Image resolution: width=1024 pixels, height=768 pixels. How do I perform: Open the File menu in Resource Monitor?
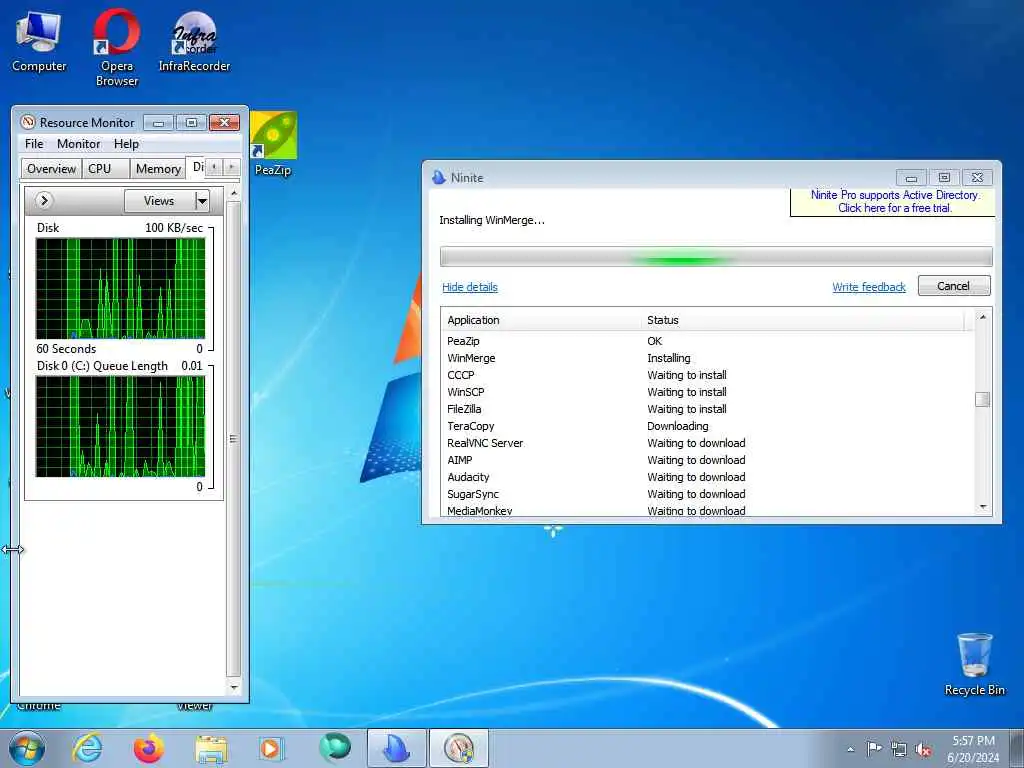[x=34, y=144]
